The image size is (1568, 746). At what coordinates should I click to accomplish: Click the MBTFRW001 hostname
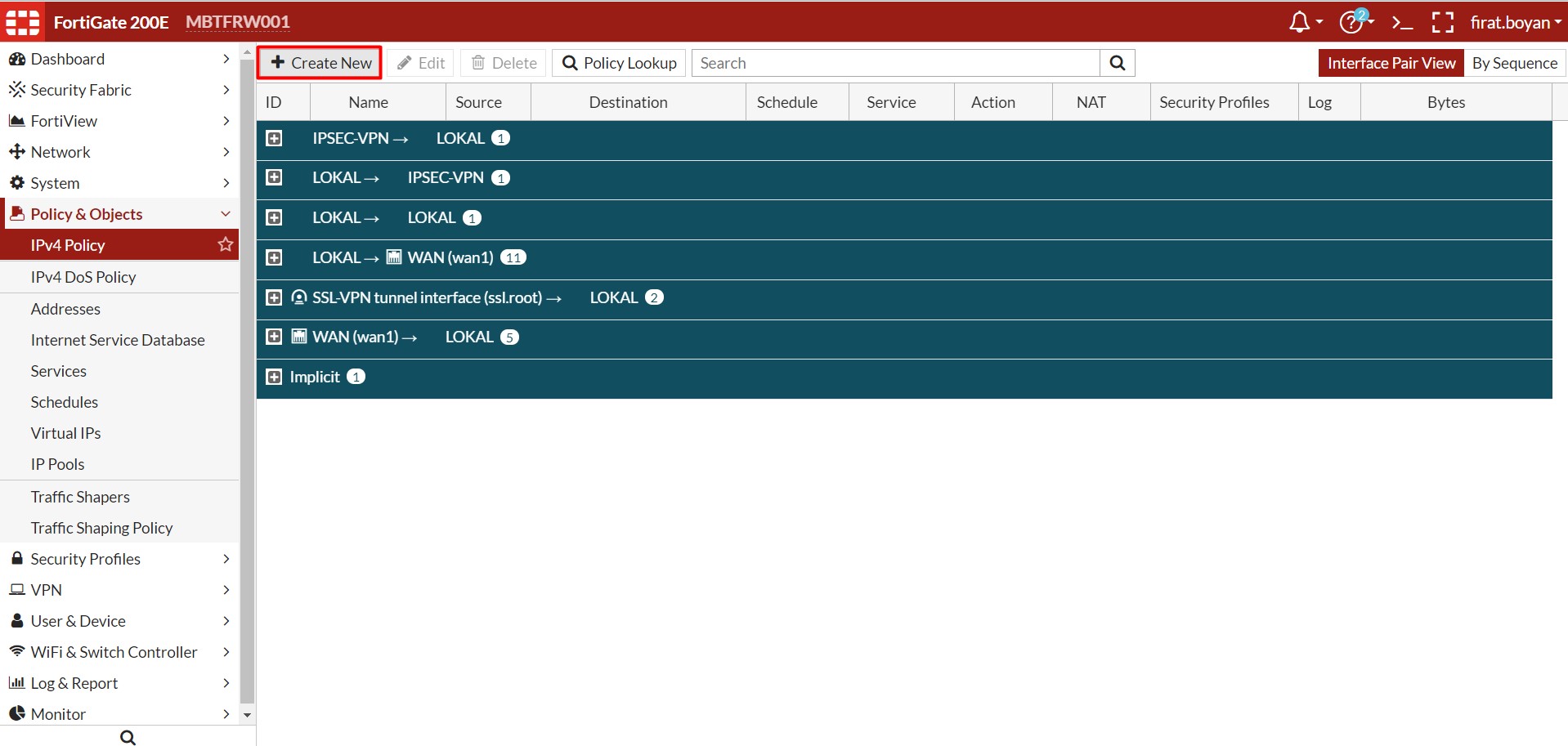click(x=238, y=22)
